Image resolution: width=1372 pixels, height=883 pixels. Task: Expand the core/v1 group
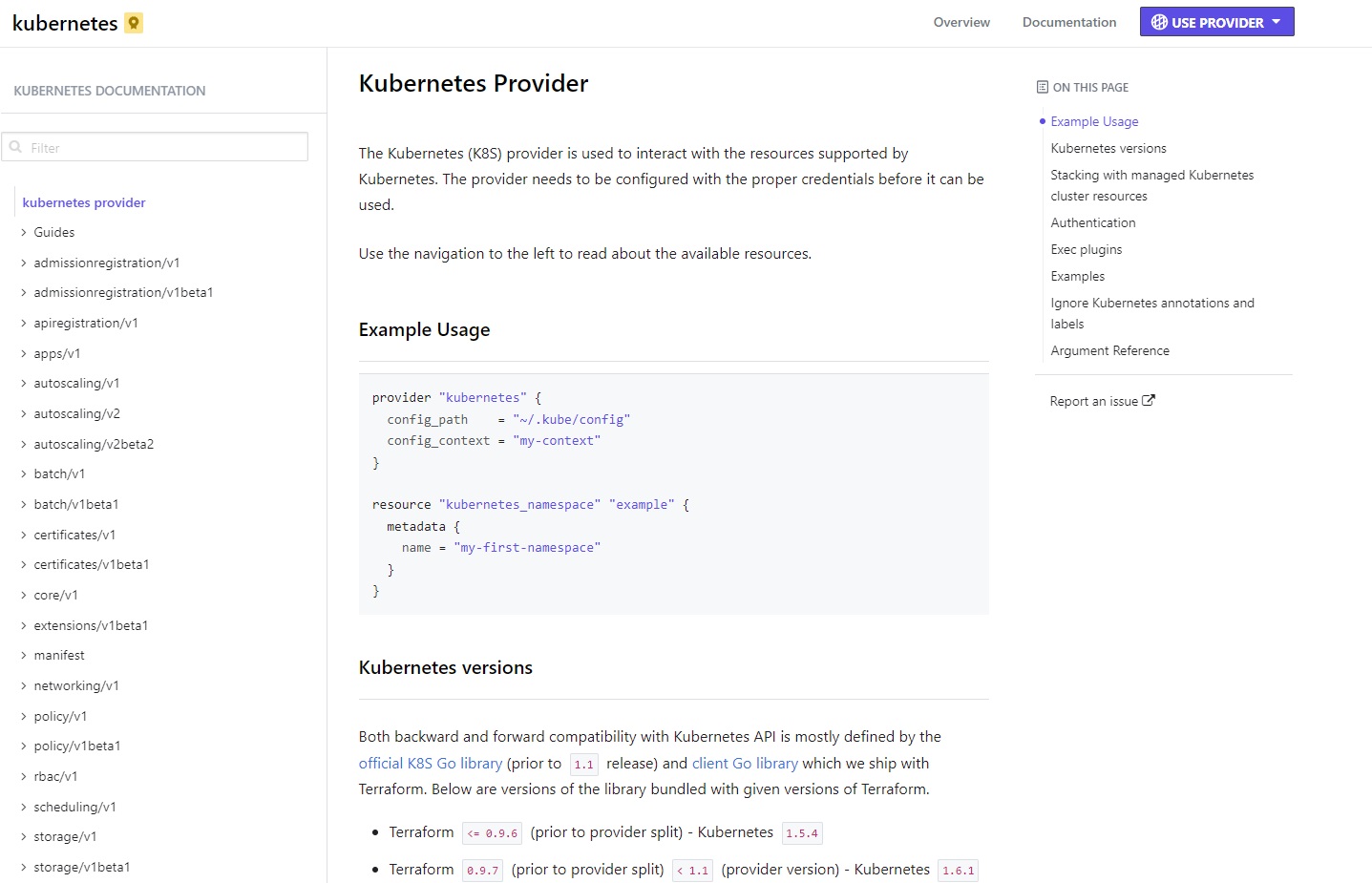pos(24,595)
